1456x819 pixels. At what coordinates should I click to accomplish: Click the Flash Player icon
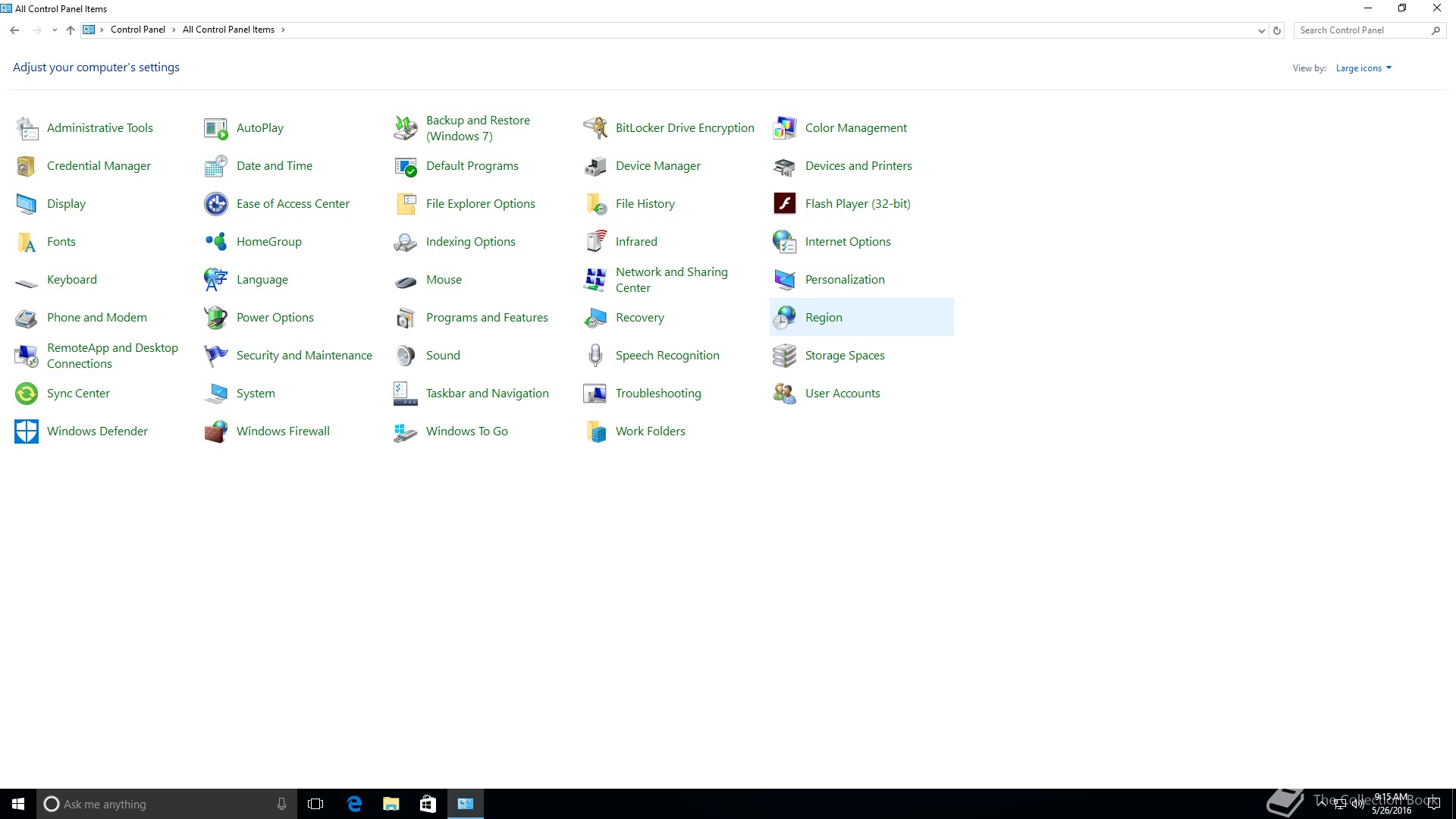click(x=785, y=204)
